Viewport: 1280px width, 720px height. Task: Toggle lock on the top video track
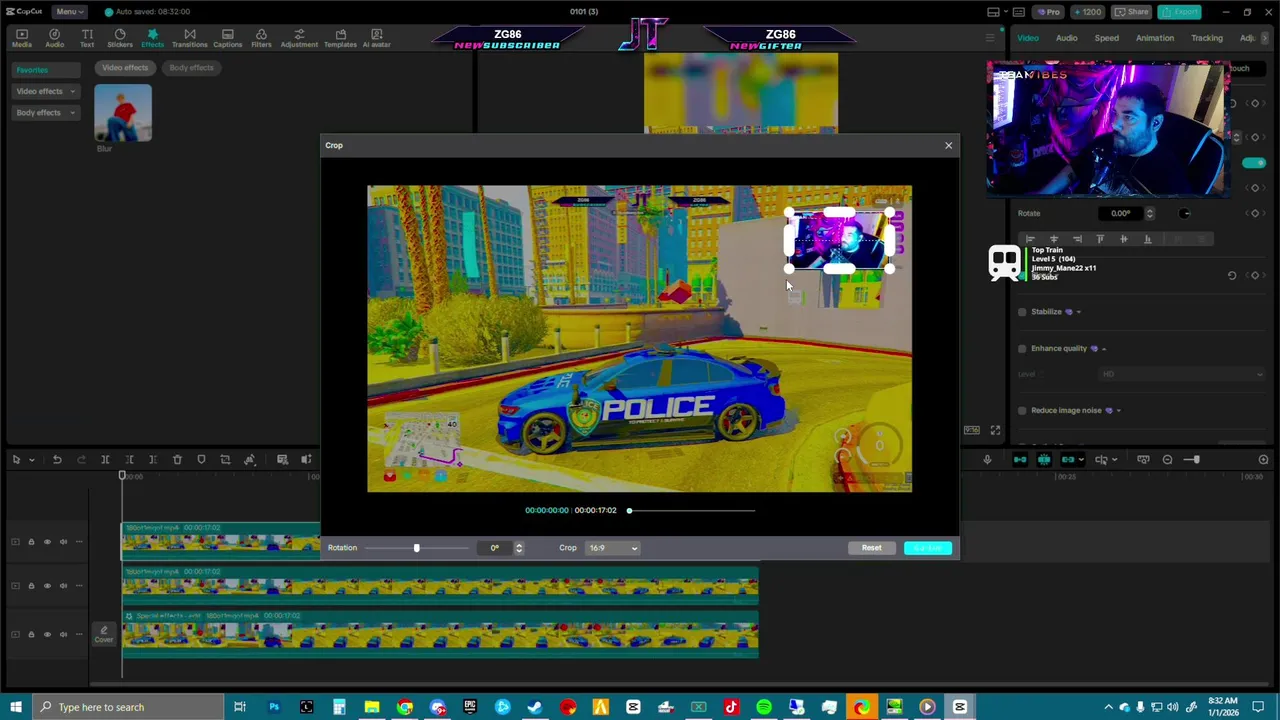tap(31, 542)
